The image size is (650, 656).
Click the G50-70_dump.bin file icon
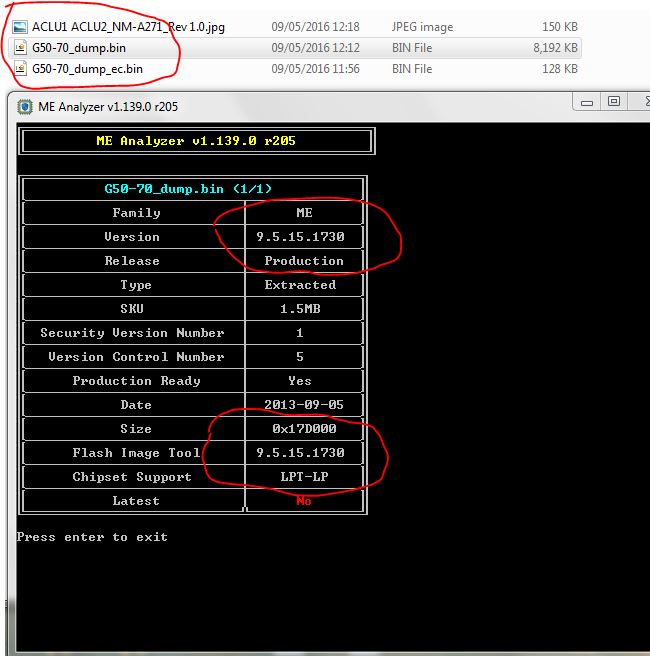pos(20,48)
